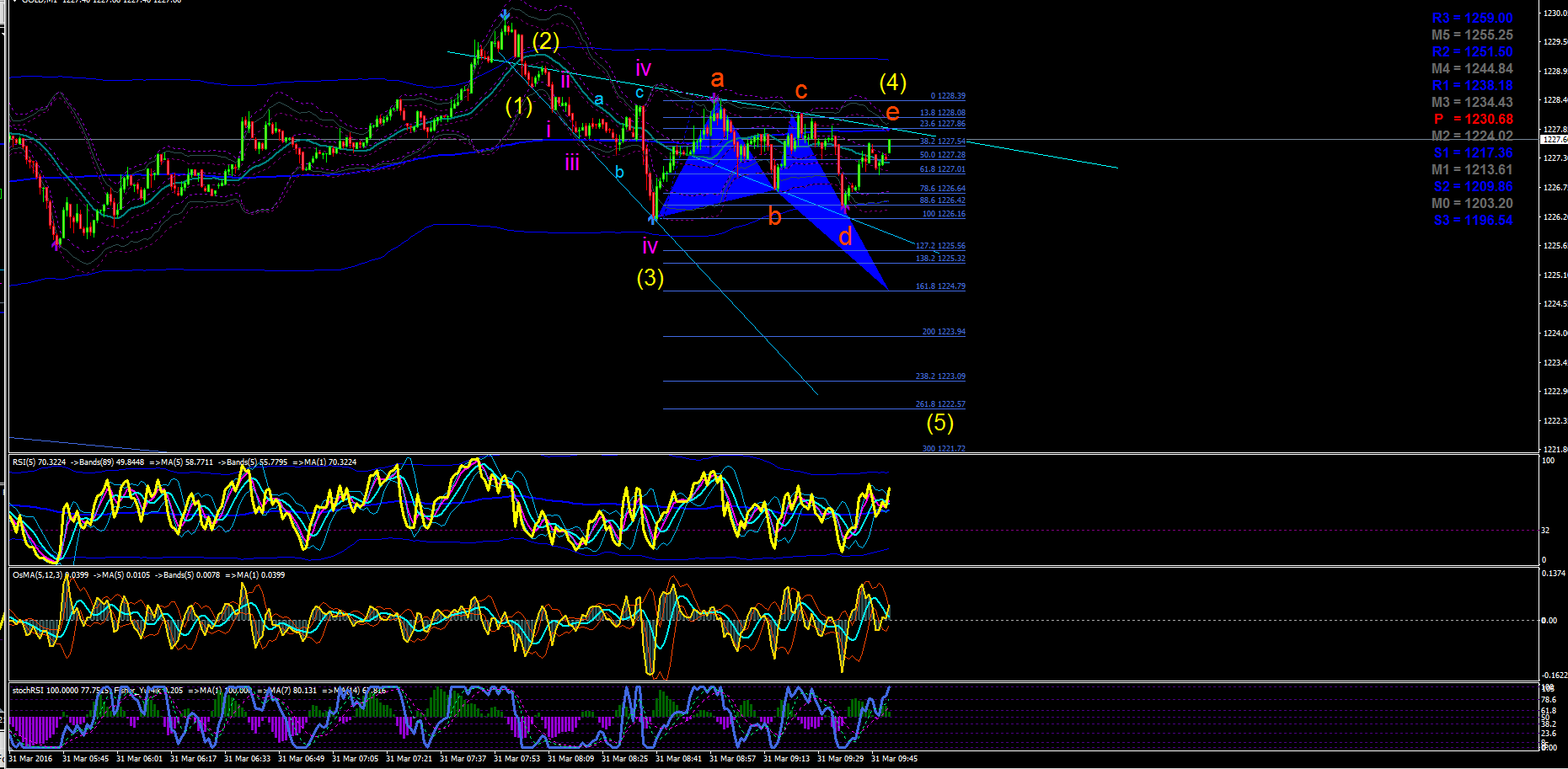Click the M1 = 1213.61 midpoint label
The height and width of the screenshot is (769, 1568).
click(1472, 170)
